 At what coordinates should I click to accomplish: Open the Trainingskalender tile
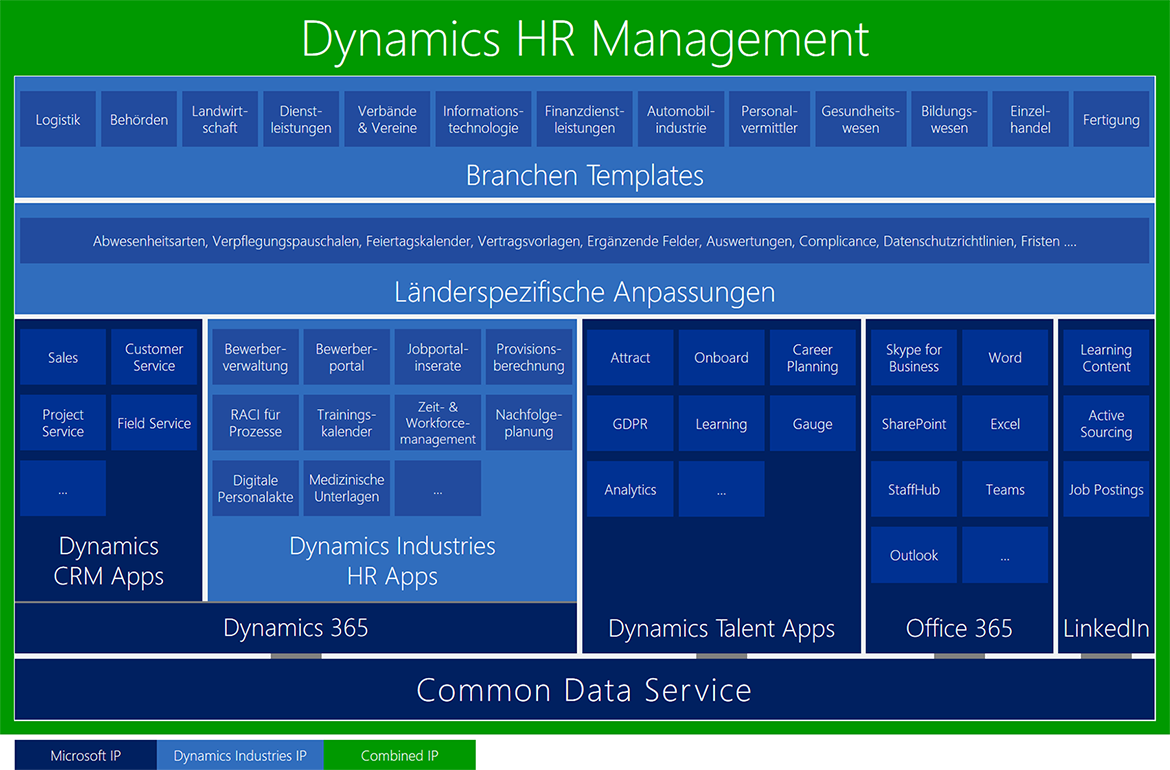347,423
